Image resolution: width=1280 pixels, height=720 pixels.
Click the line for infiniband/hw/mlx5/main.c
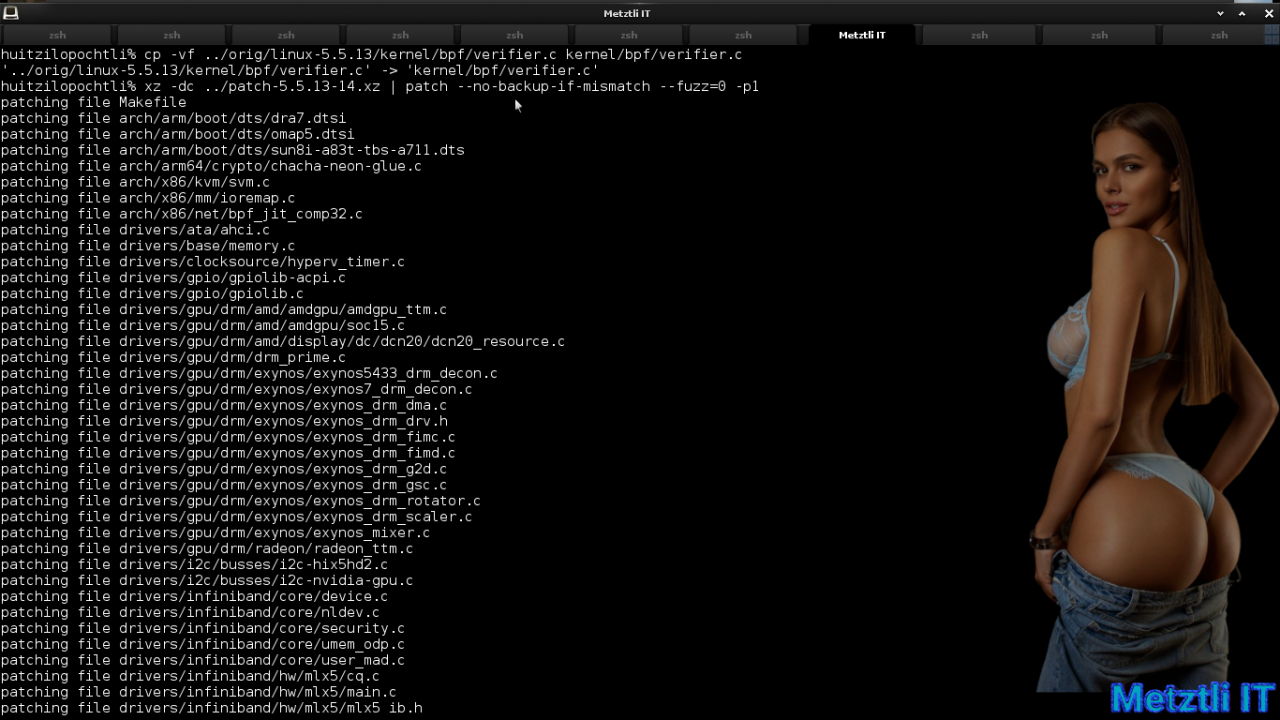[198, 694]
